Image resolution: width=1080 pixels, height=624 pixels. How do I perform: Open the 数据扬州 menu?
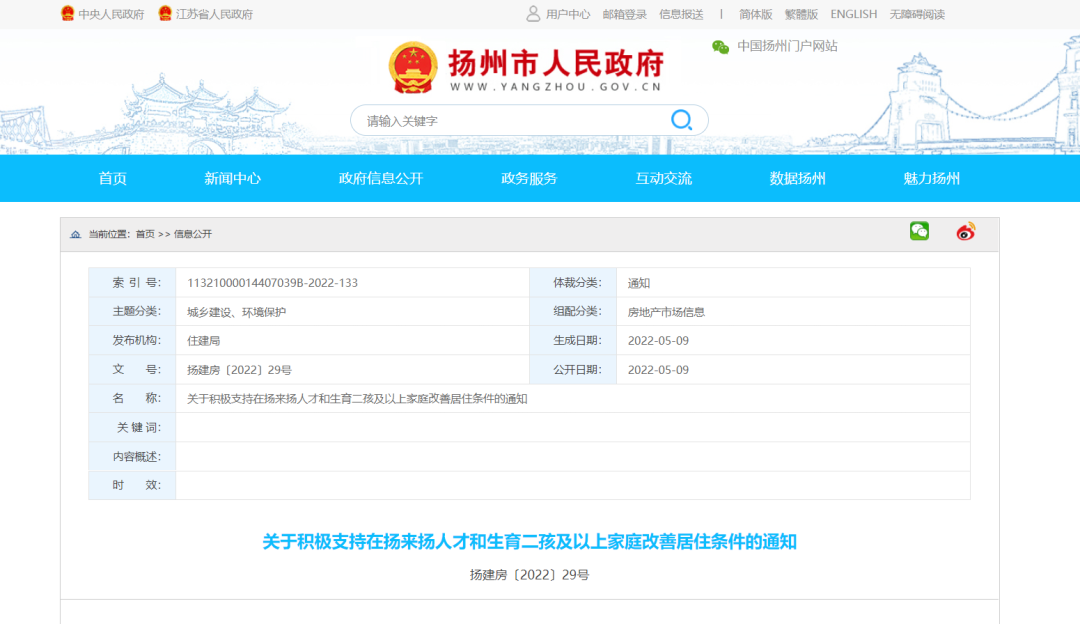point(794,178)
